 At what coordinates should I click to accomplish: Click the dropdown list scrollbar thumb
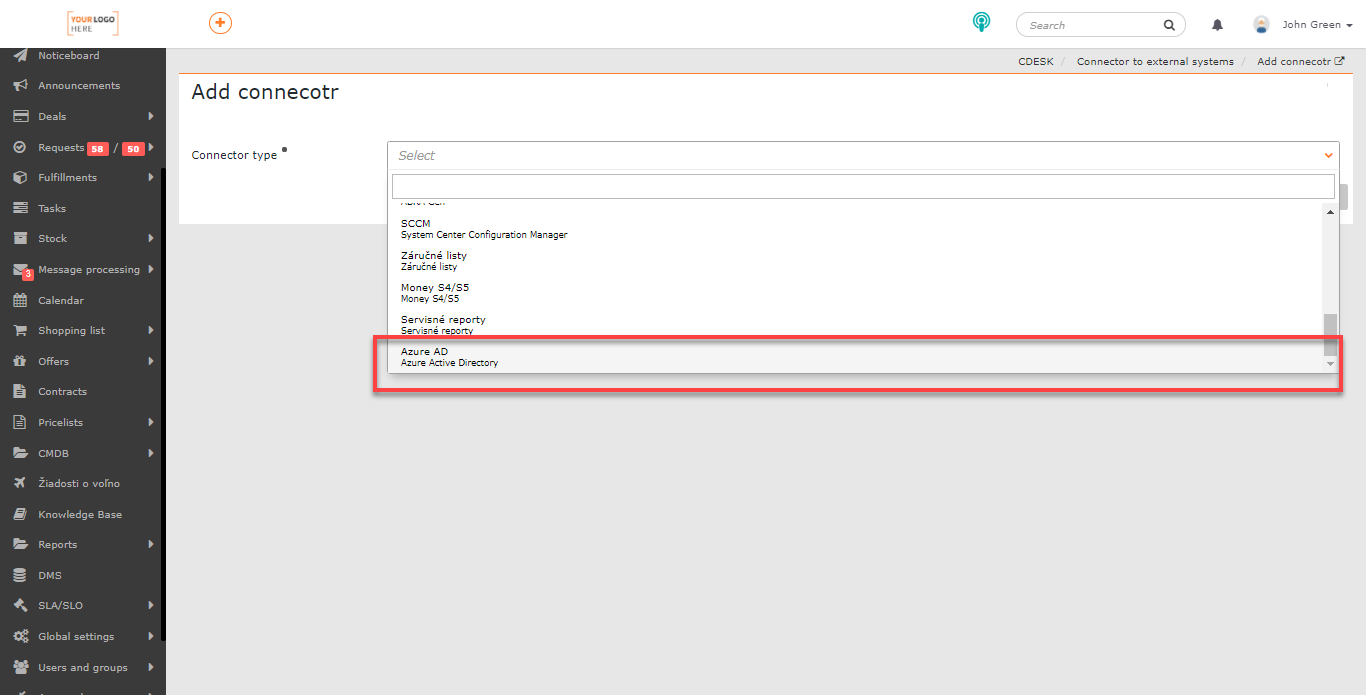pyautogui.click(x=1330, y=335)
